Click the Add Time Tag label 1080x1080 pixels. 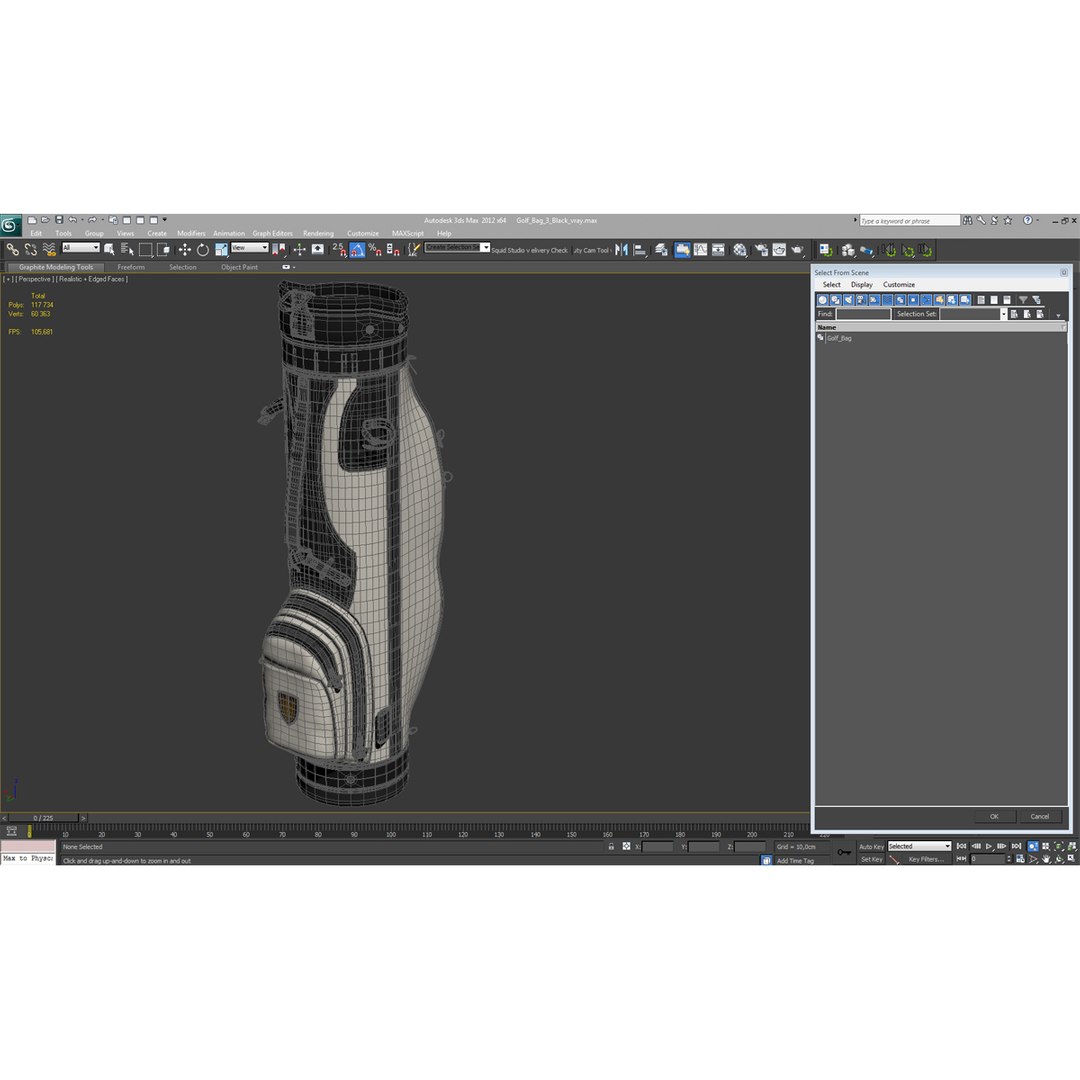click(x=795, y=861)
